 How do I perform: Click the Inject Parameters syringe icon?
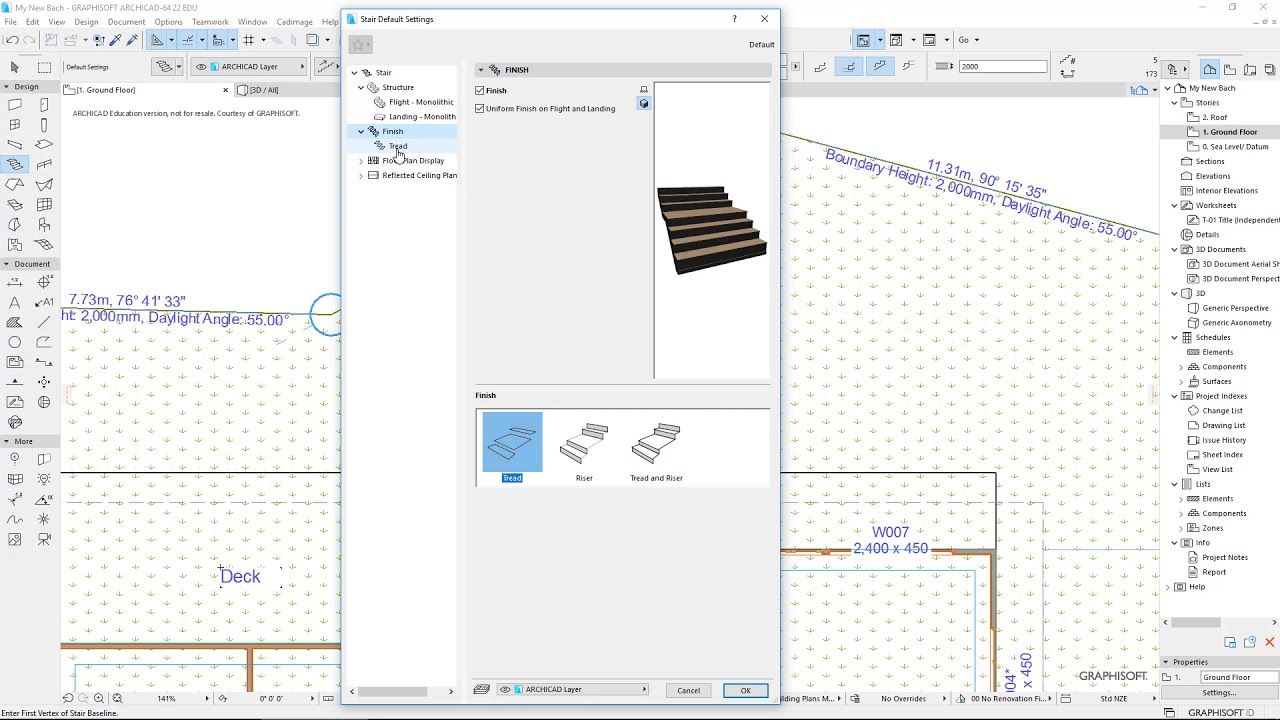coord(132,40)
